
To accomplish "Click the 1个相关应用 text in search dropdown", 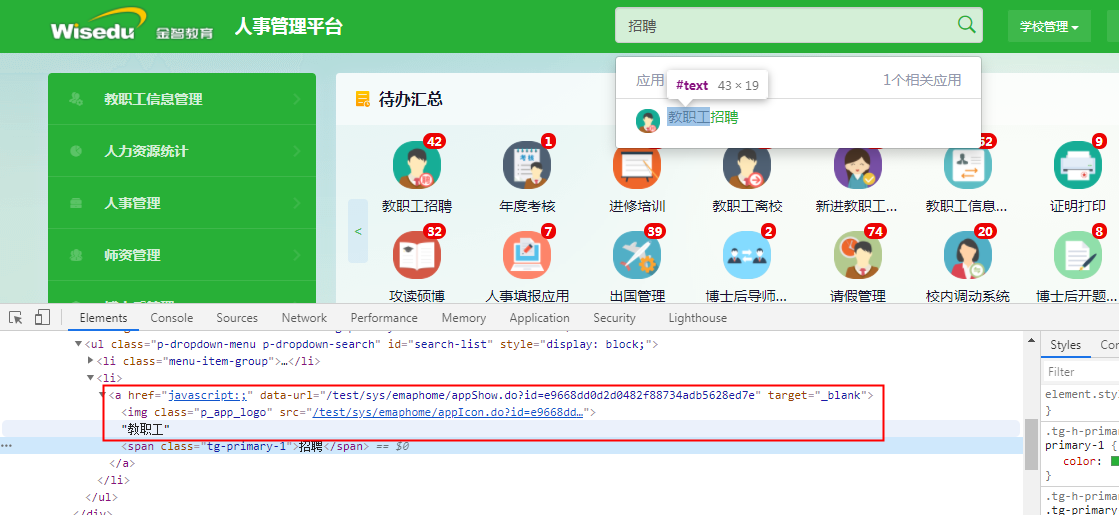I will [922, 80].
